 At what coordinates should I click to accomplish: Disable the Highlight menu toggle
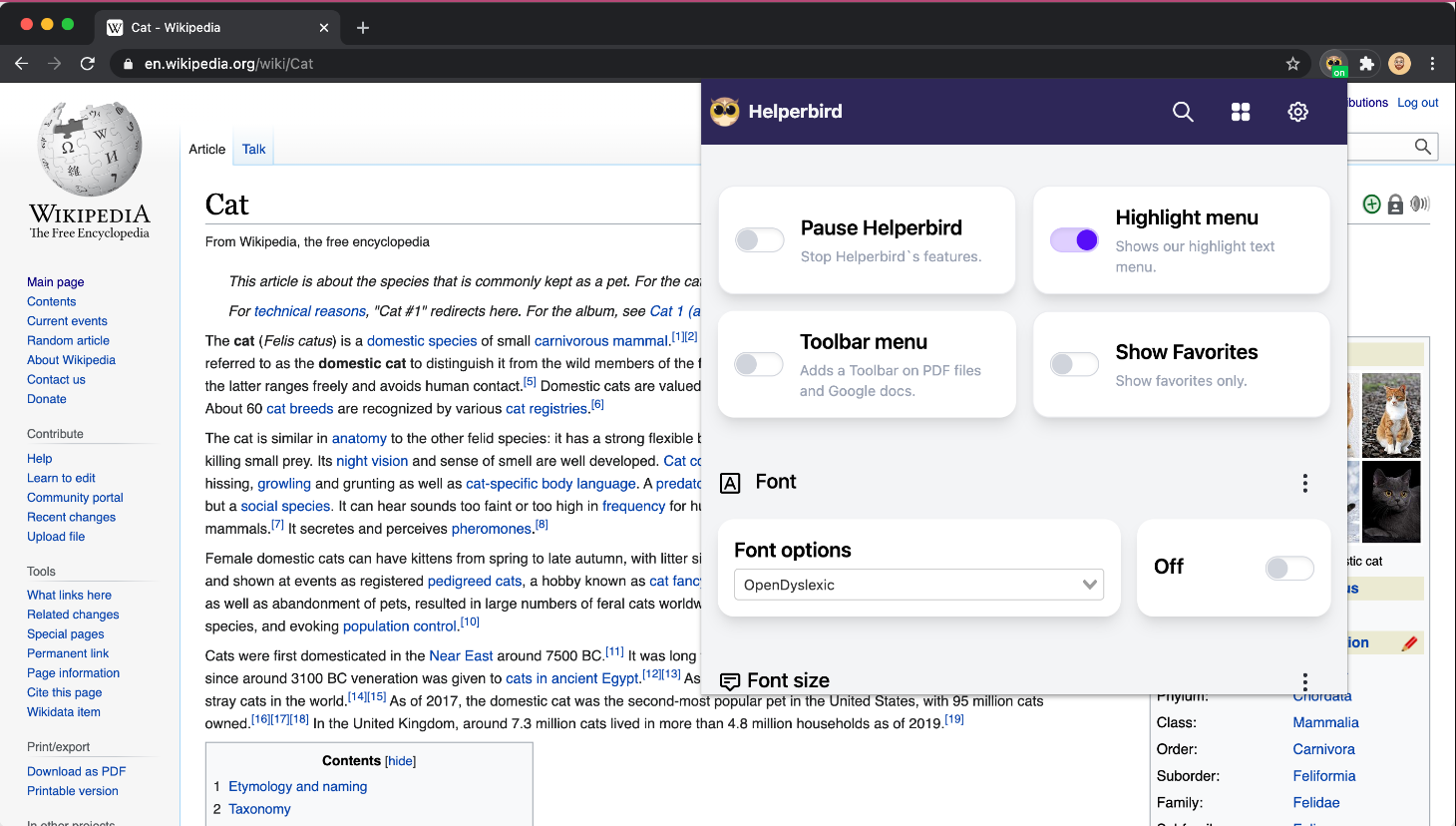(x=1074, y=240)
